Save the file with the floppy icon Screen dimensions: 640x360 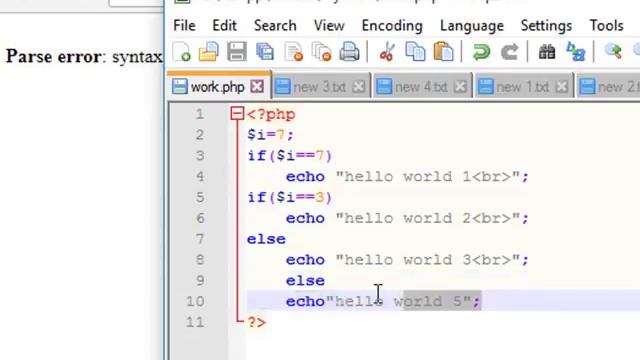point(237,52)
